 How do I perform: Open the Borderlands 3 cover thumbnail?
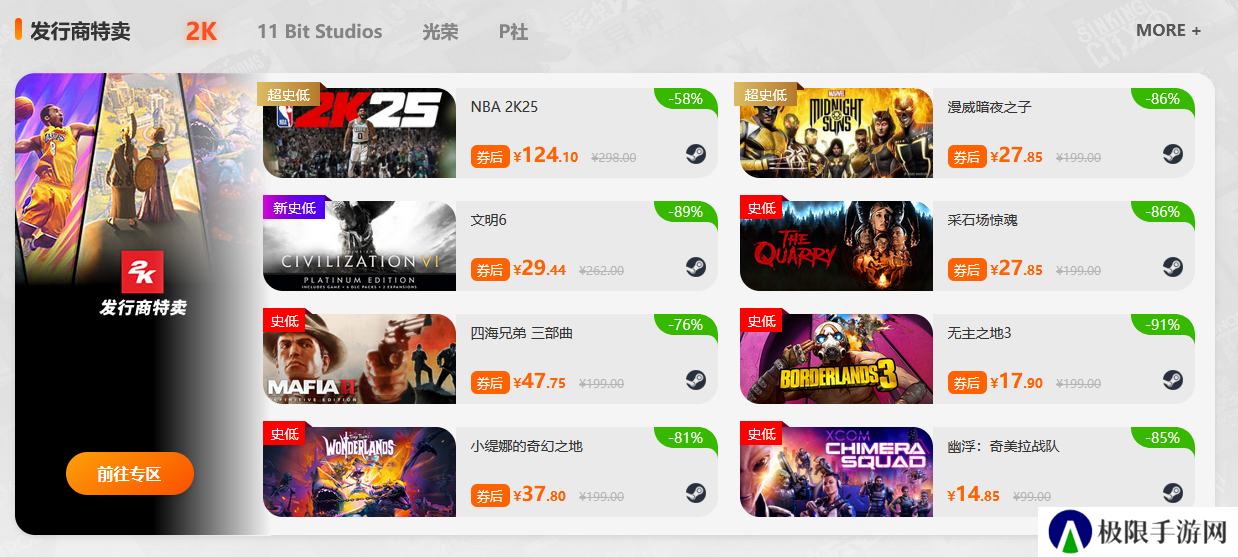pos(836,359)
